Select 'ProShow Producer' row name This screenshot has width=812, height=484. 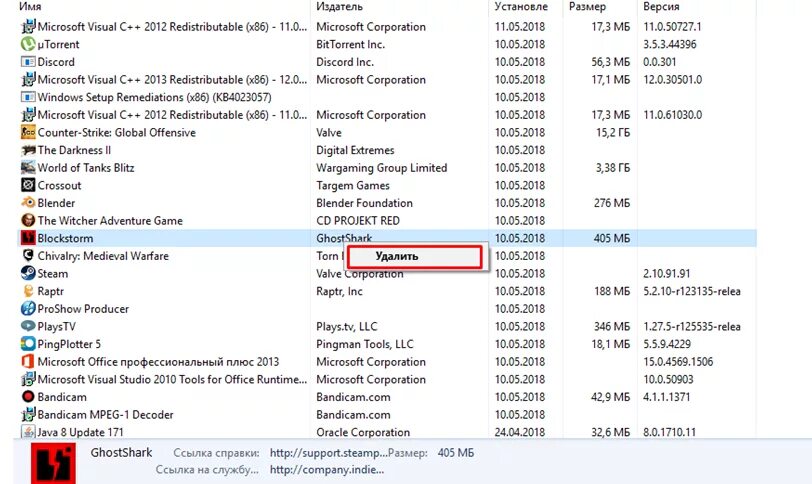83,309
